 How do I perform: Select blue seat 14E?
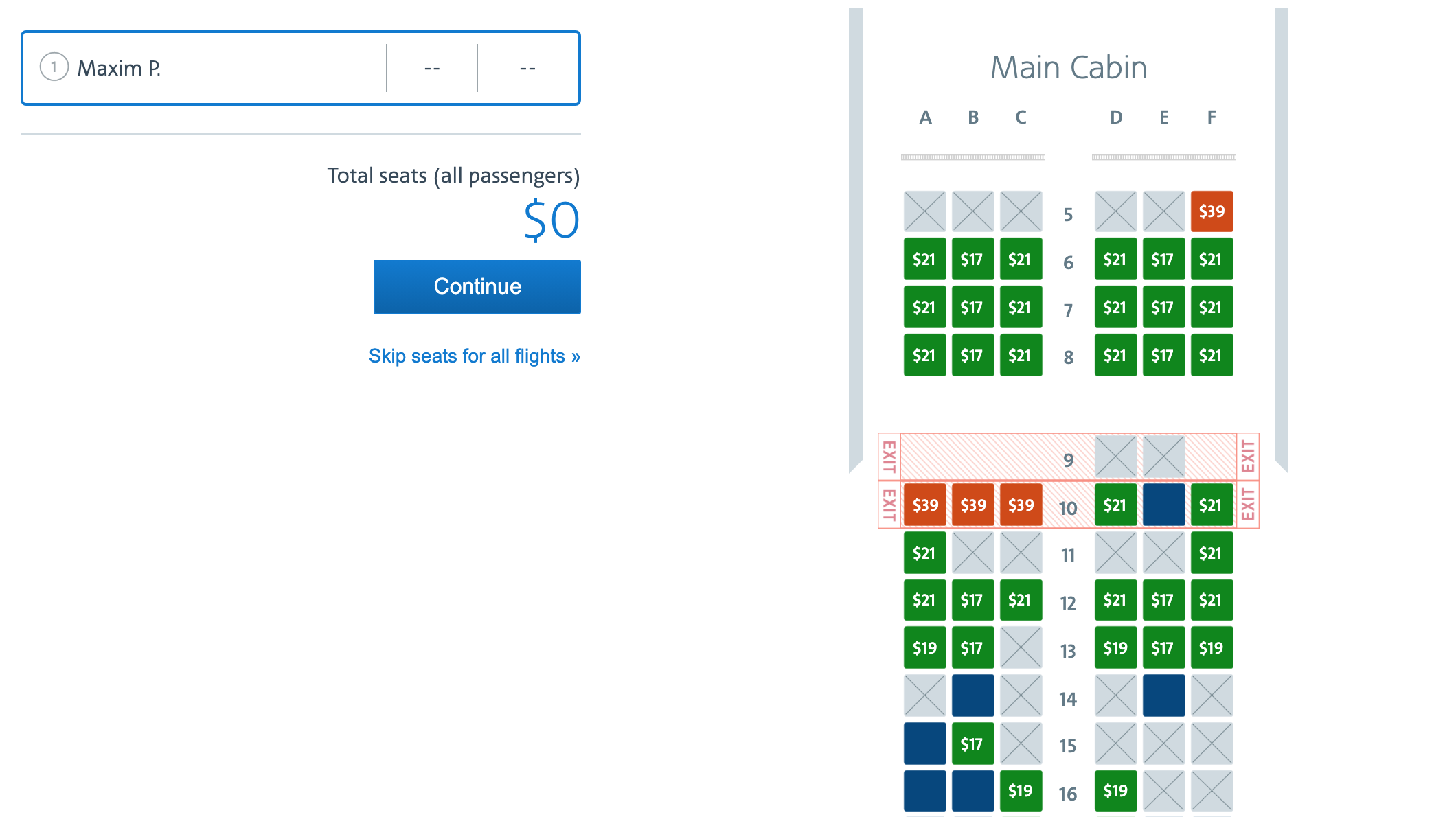[x=1163, y=695]
